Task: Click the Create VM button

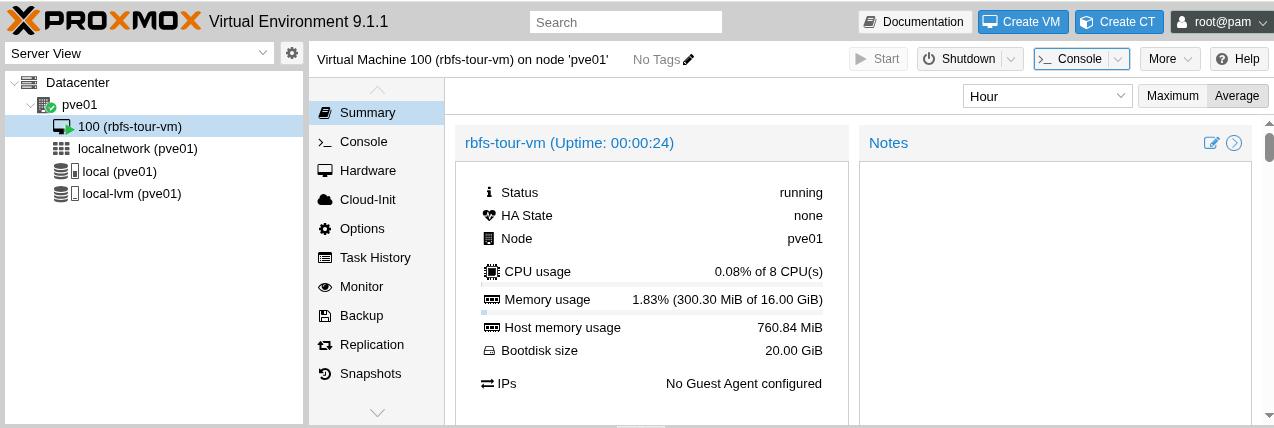Action: point(1024,22)
